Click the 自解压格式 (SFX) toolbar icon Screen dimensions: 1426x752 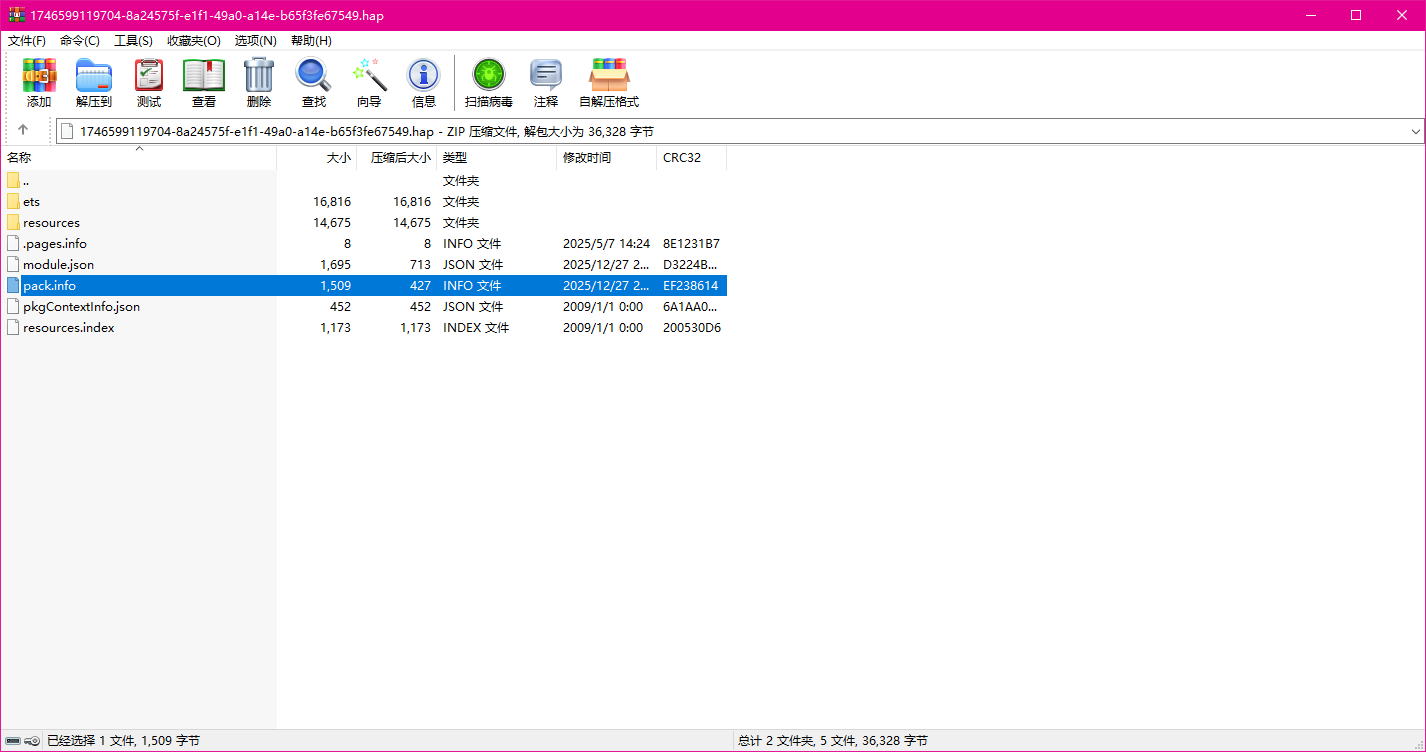click(x=609, y=75)
